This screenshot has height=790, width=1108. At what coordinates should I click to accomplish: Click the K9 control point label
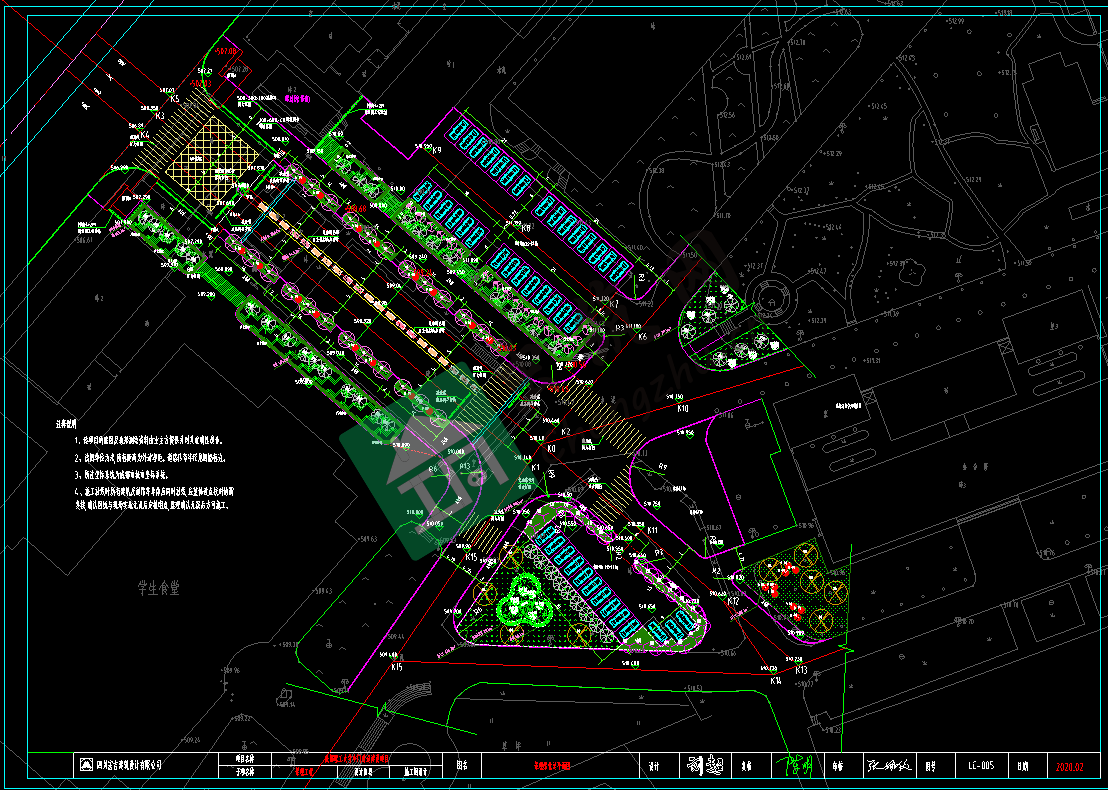[x=437, y=150]
